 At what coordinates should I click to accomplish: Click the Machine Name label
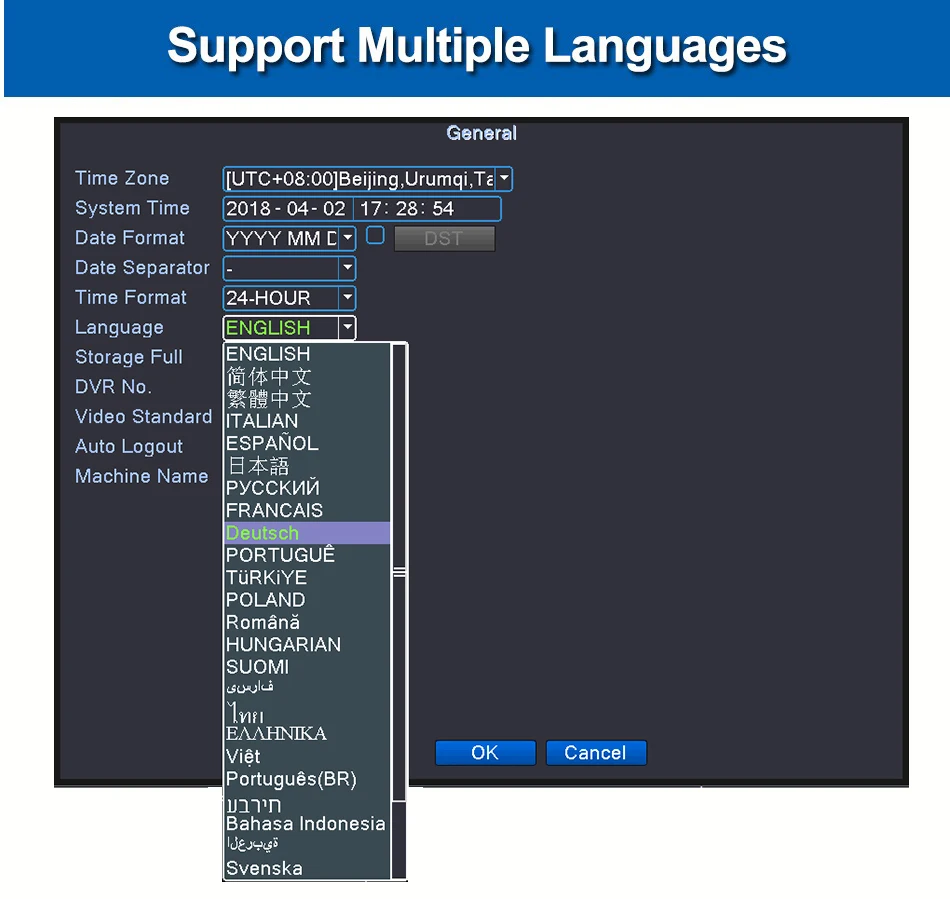(141, 476)
